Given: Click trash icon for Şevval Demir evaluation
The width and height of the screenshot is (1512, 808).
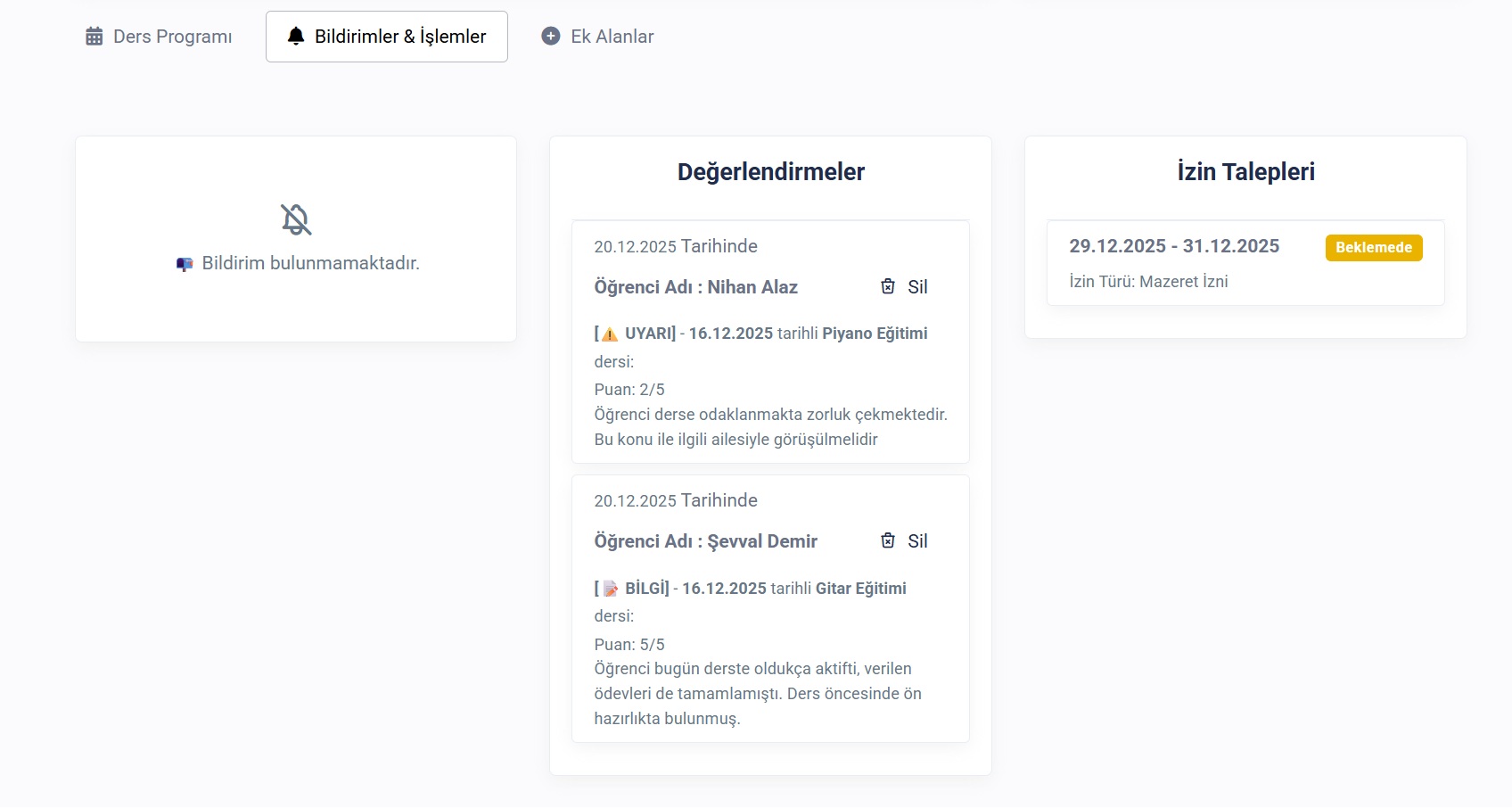Looking at the screenshot, I should pyautogui.click(x=888, y=540).
